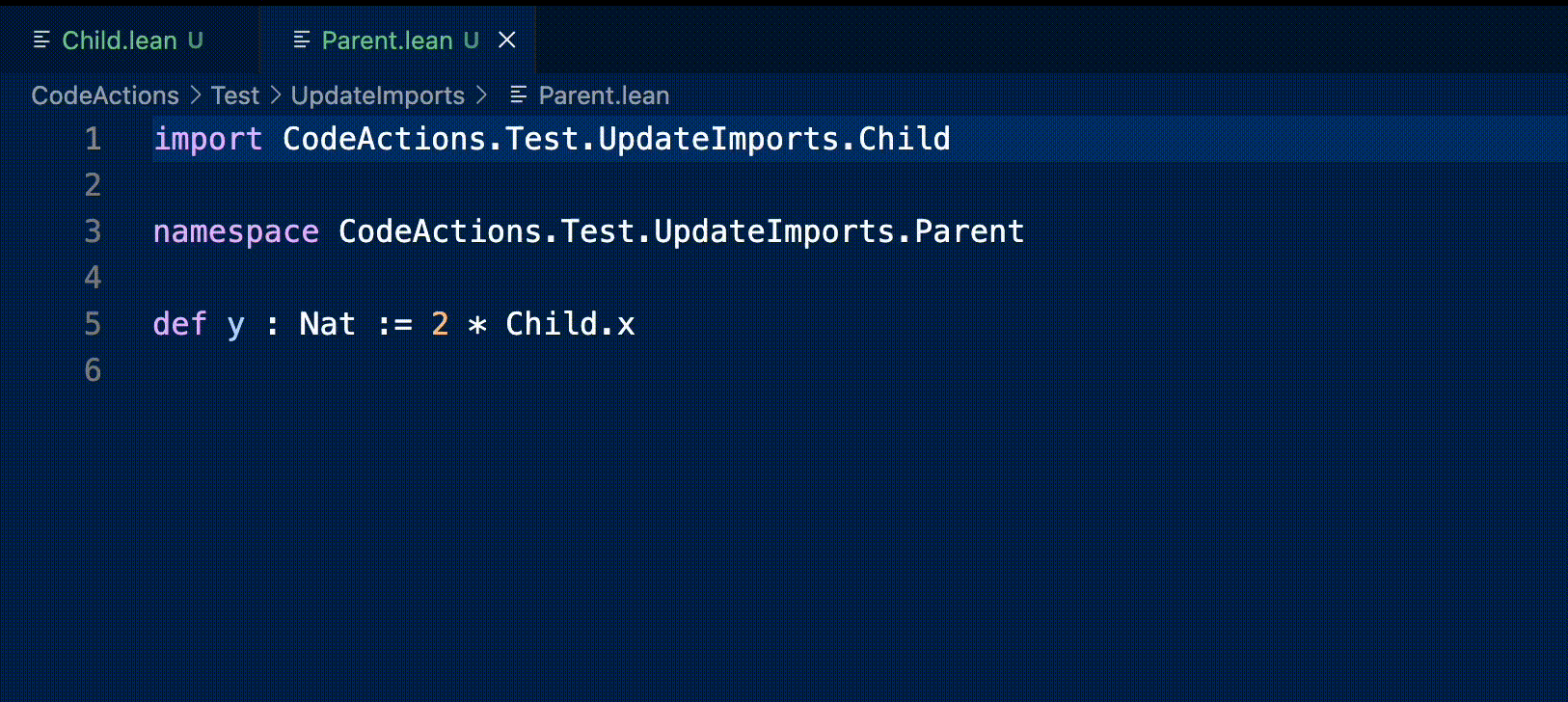
Task: Select the Parent.lean tab label
Action: [387, 40]
